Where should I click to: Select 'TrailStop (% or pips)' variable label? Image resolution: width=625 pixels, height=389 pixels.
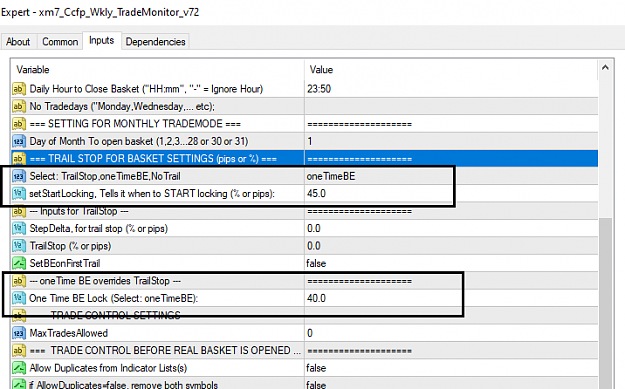[70, 246]
